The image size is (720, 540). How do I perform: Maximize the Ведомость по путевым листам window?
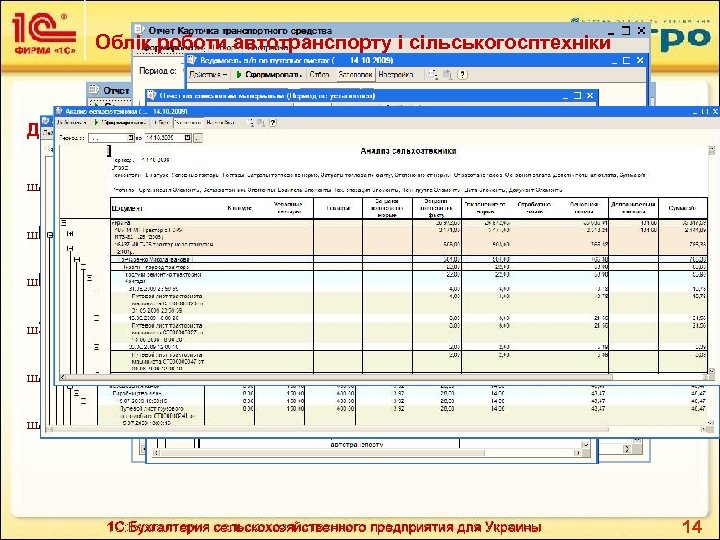626,60
